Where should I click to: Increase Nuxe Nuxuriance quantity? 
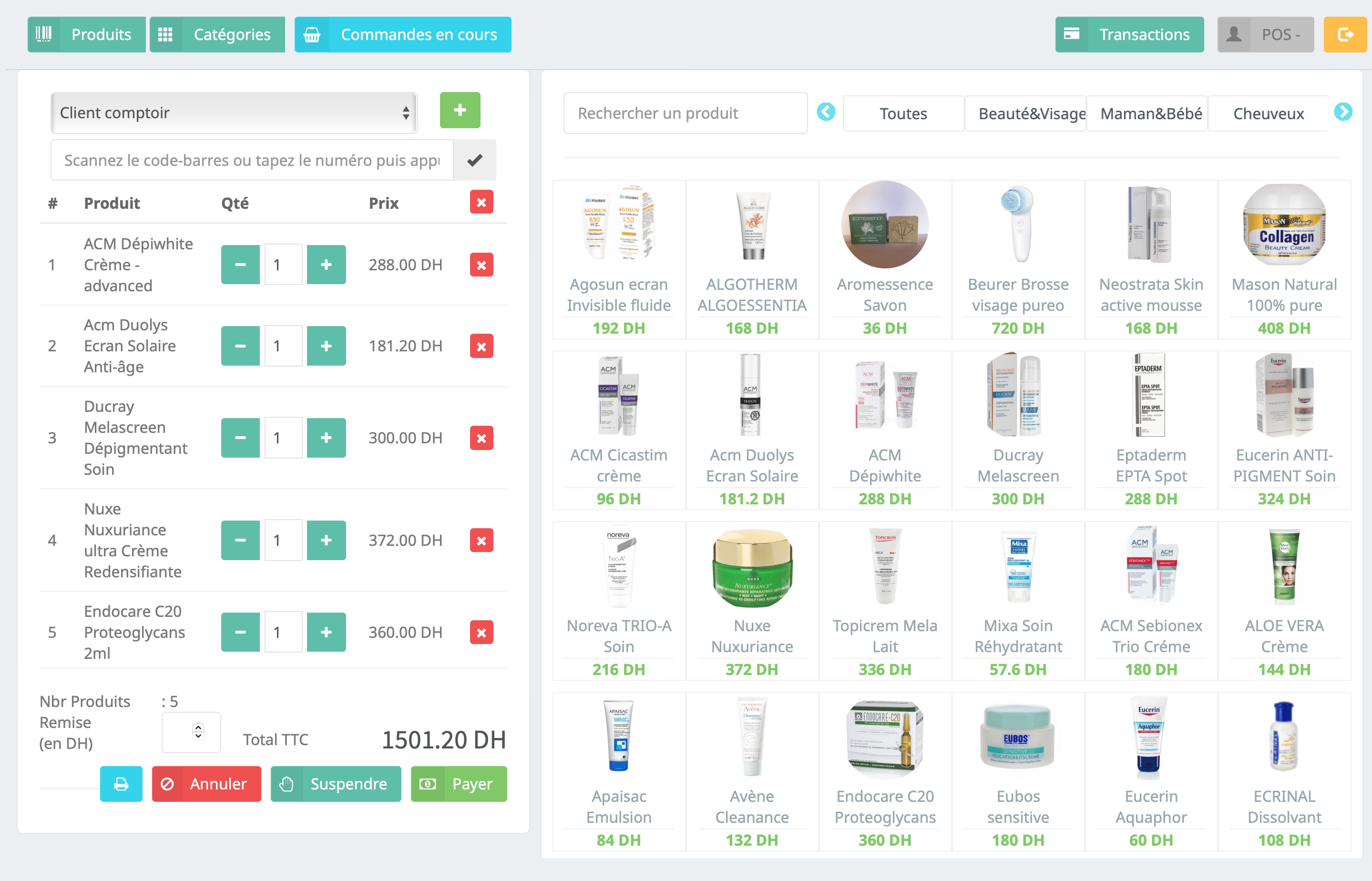[x=326, y=540]
